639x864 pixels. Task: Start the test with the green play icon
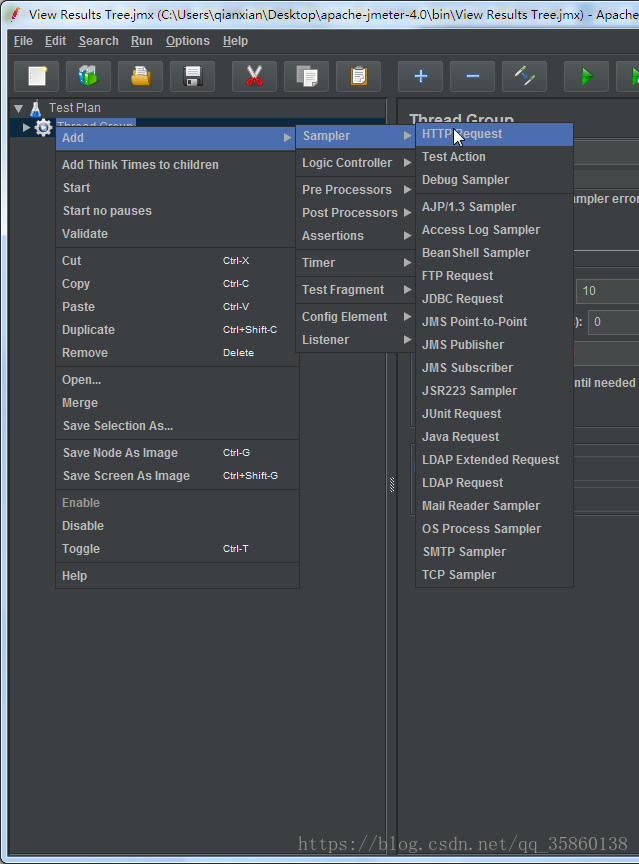click(587, 76)
